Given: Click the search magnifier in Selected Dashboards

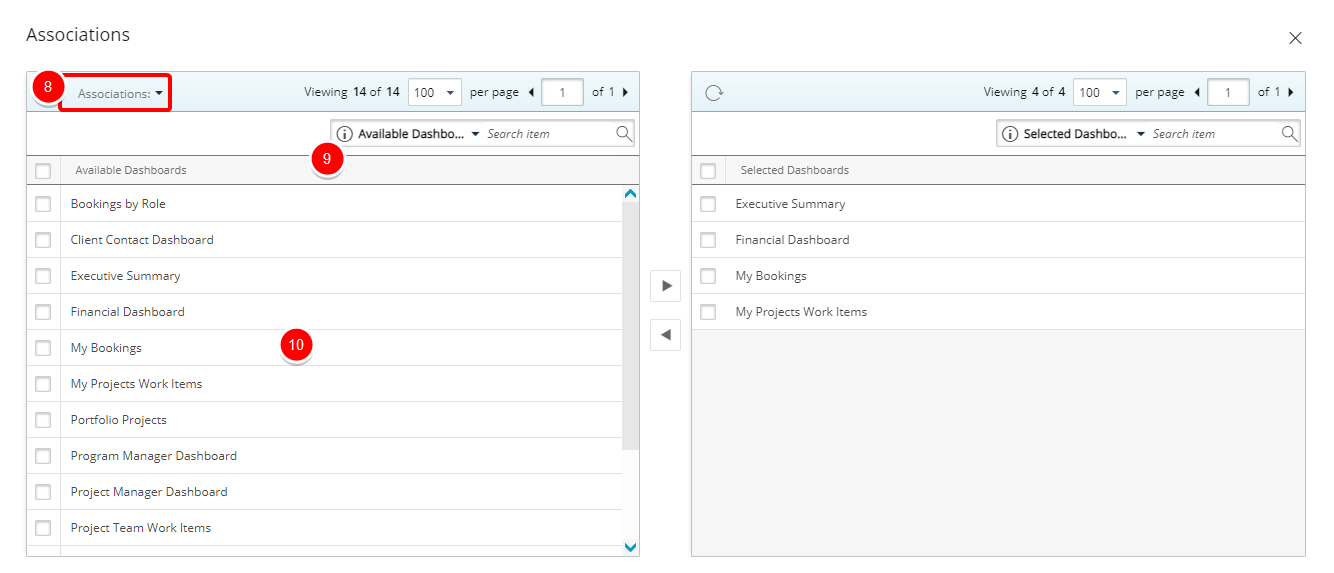Looking at the screenshot, I should [x=1290, y=133].
